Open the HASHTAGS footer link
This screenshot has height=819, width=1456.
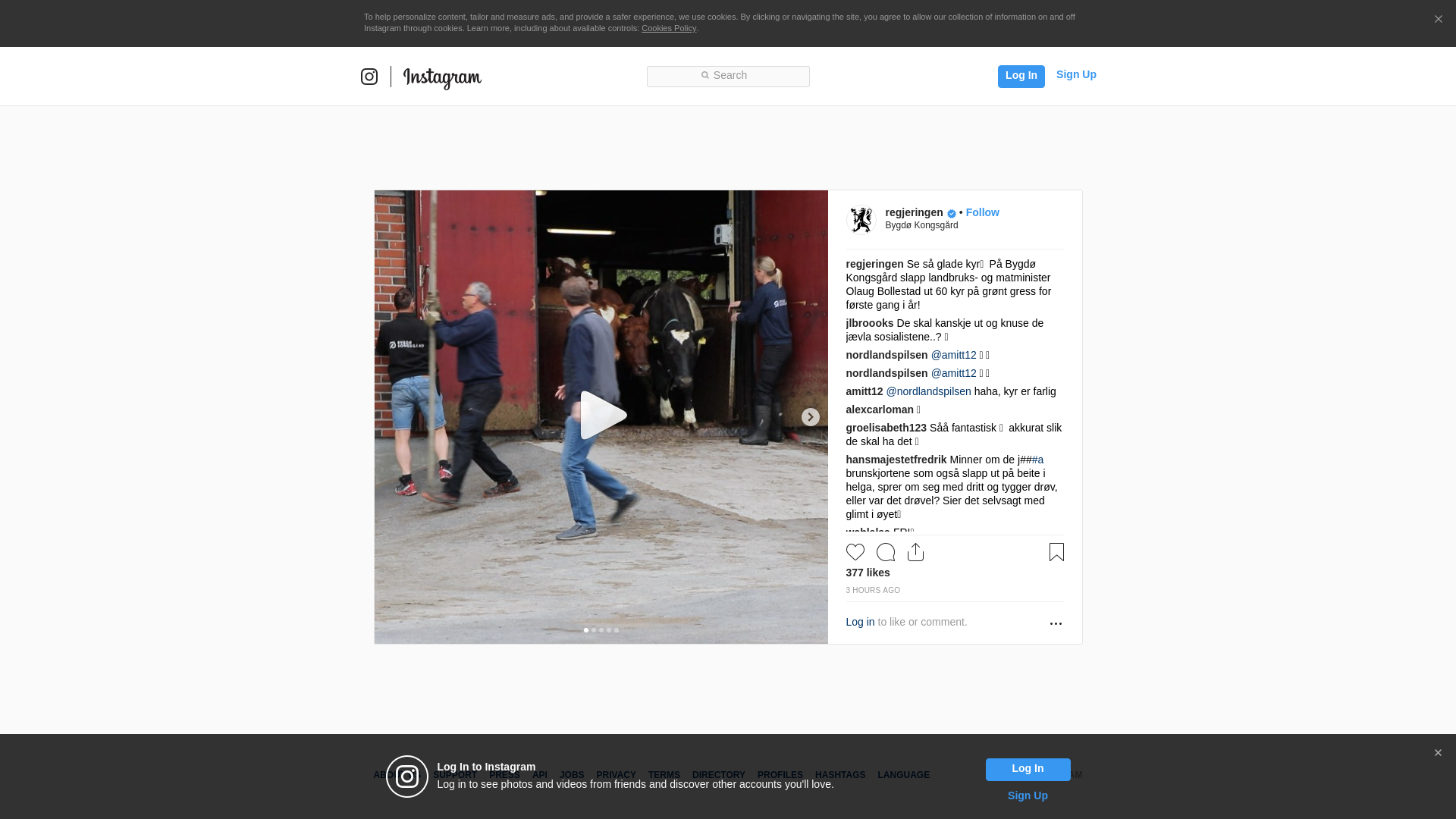click(x=839, y=775)
